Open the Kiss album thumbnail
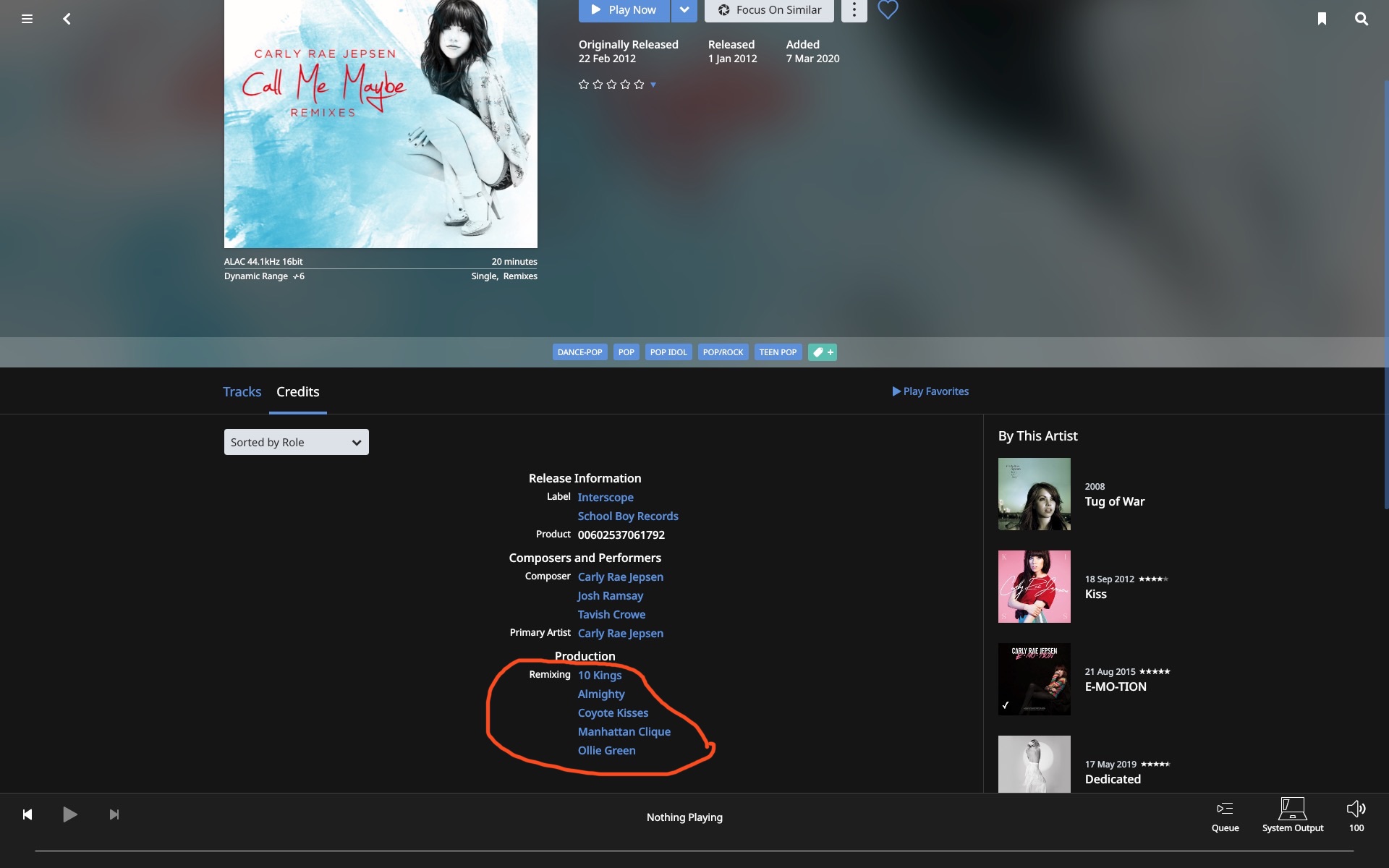 [x=1035, y=587]
